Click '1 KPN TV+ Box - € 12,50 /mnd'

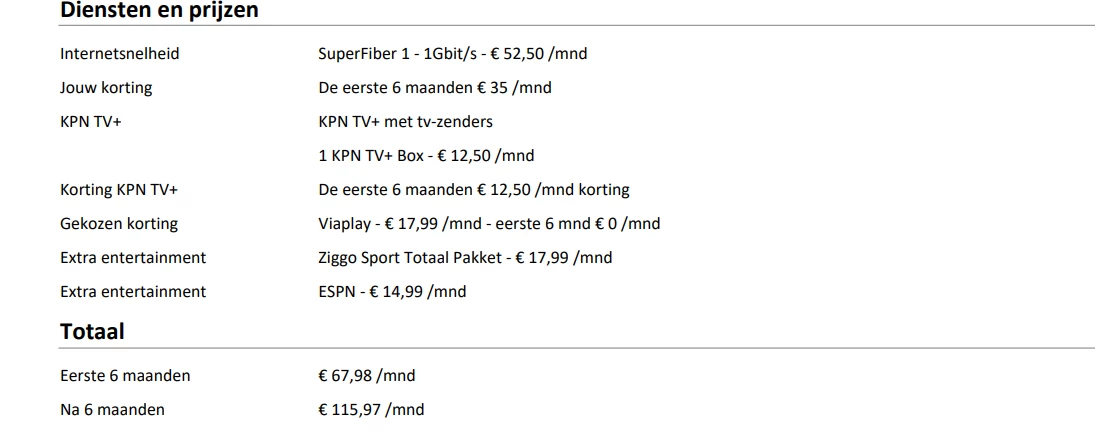point(426,156)
